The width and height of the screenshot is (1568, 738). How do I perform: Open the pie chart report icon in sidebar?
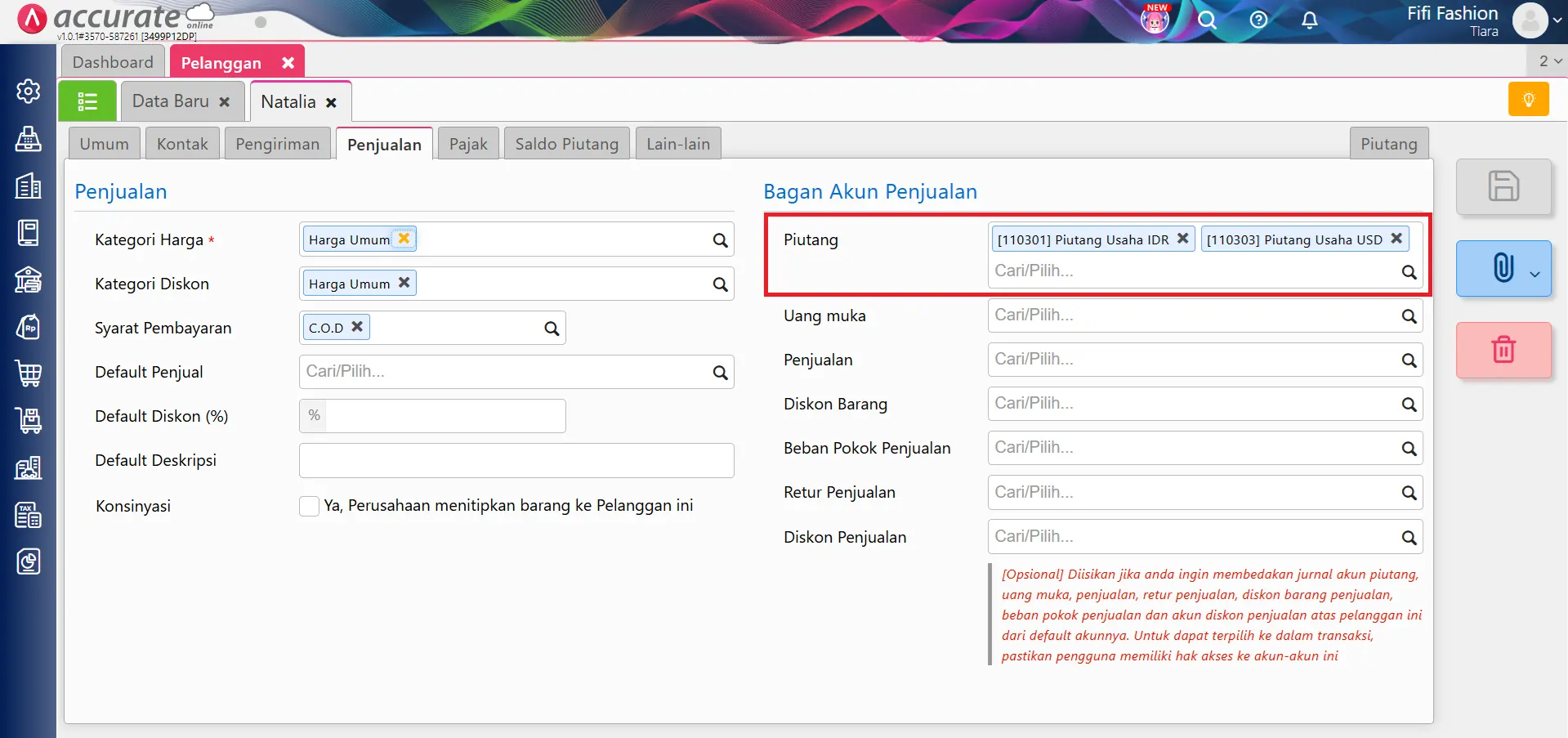[x=29, y=561]
